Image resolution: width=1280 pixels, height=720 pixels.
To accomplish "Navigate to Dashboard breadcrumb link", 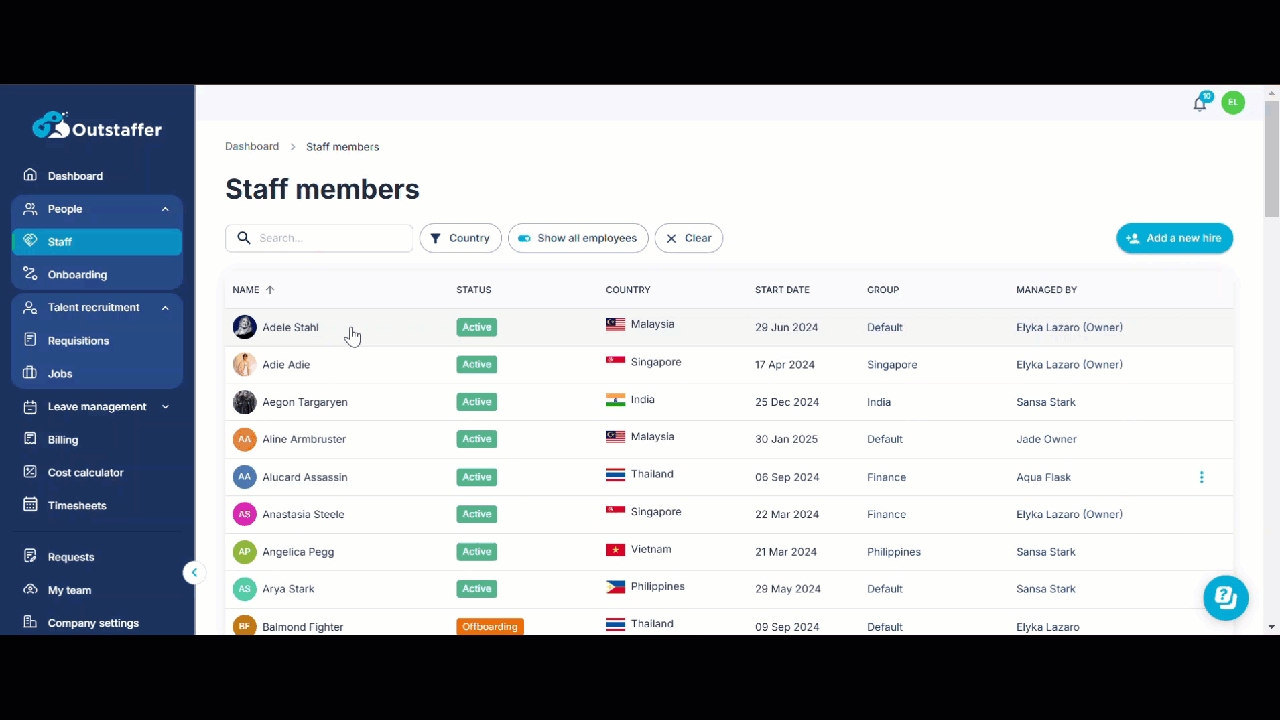I will tap(252, 146).
